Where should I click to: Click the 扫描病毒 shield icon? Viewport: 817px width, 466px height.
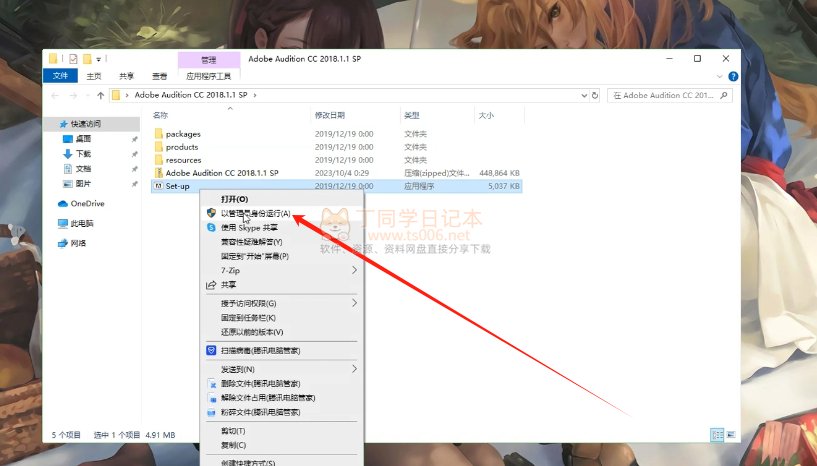point(211,350)
